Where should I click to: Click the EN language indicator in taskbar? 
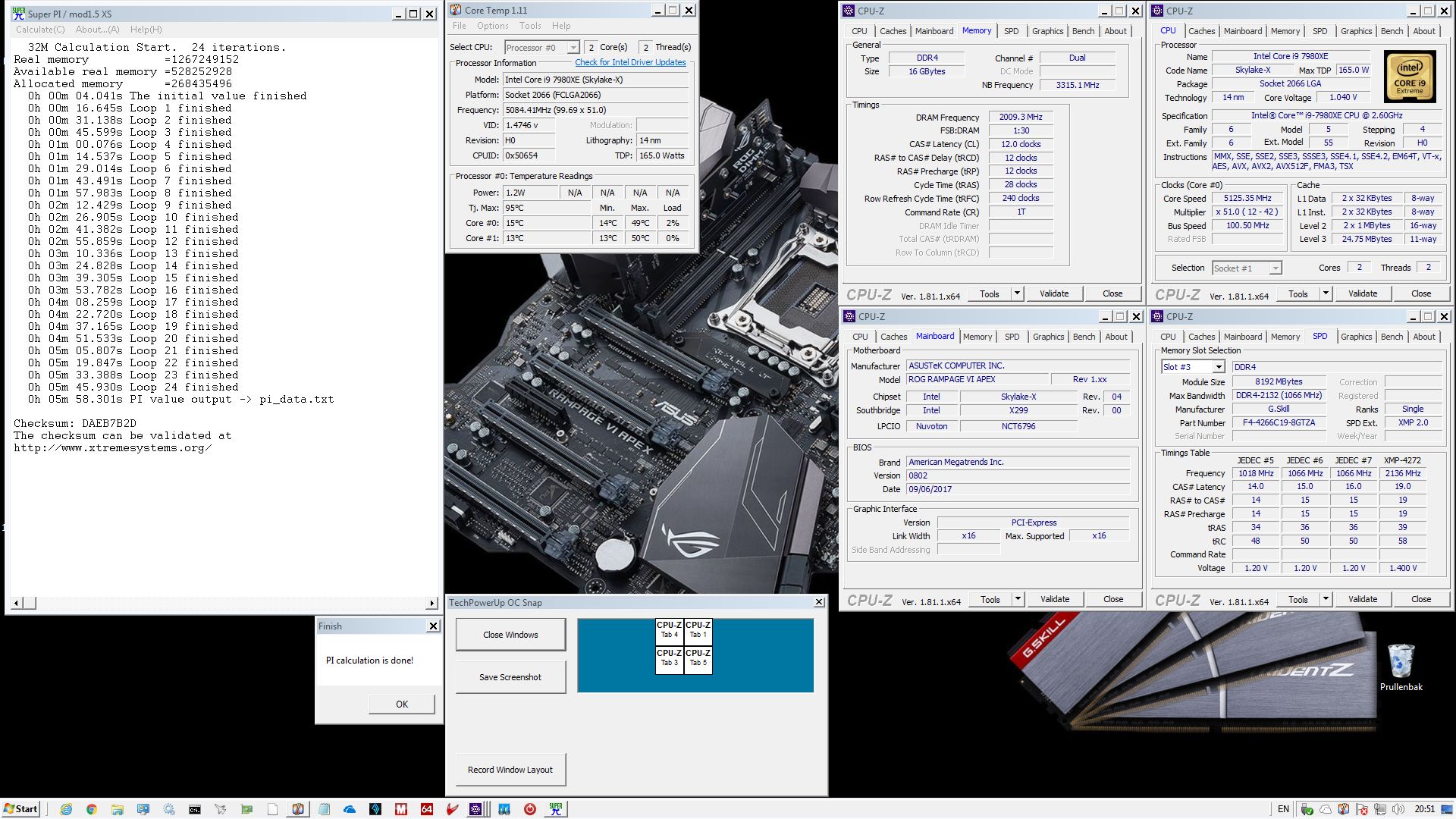1283,809
